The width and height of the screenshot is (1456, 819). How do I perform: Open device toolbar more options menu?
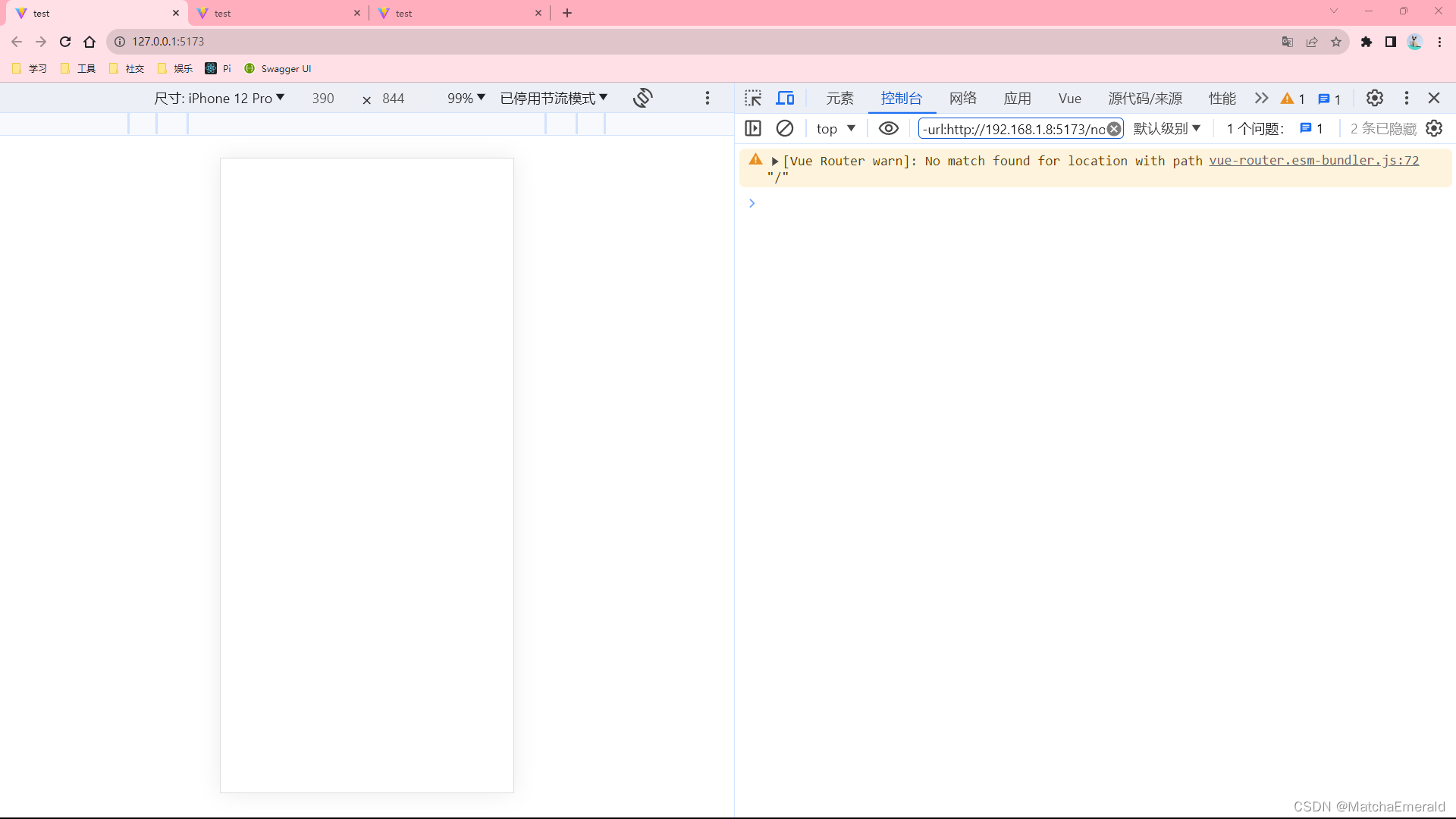tap(708, 98)
